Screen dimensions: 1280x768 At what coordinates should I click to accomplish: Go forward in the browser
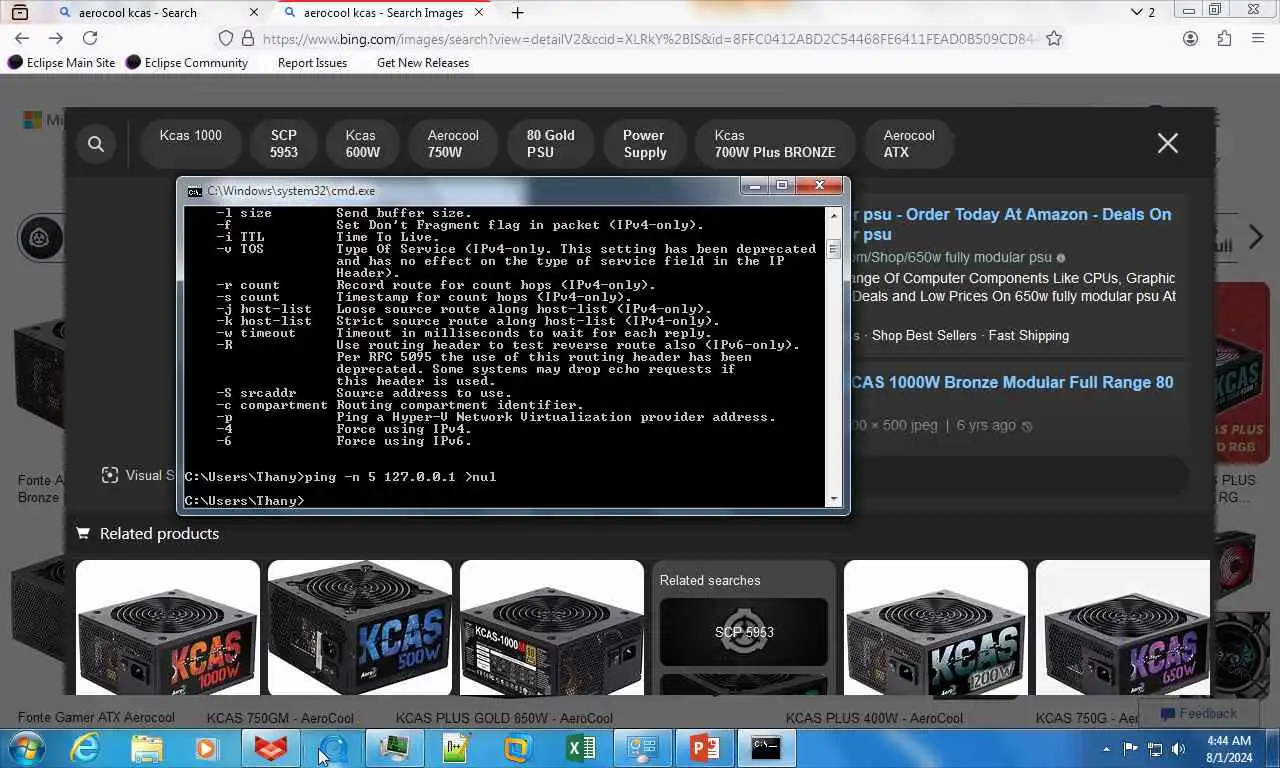pyautogui.click(x=56, y=38)
